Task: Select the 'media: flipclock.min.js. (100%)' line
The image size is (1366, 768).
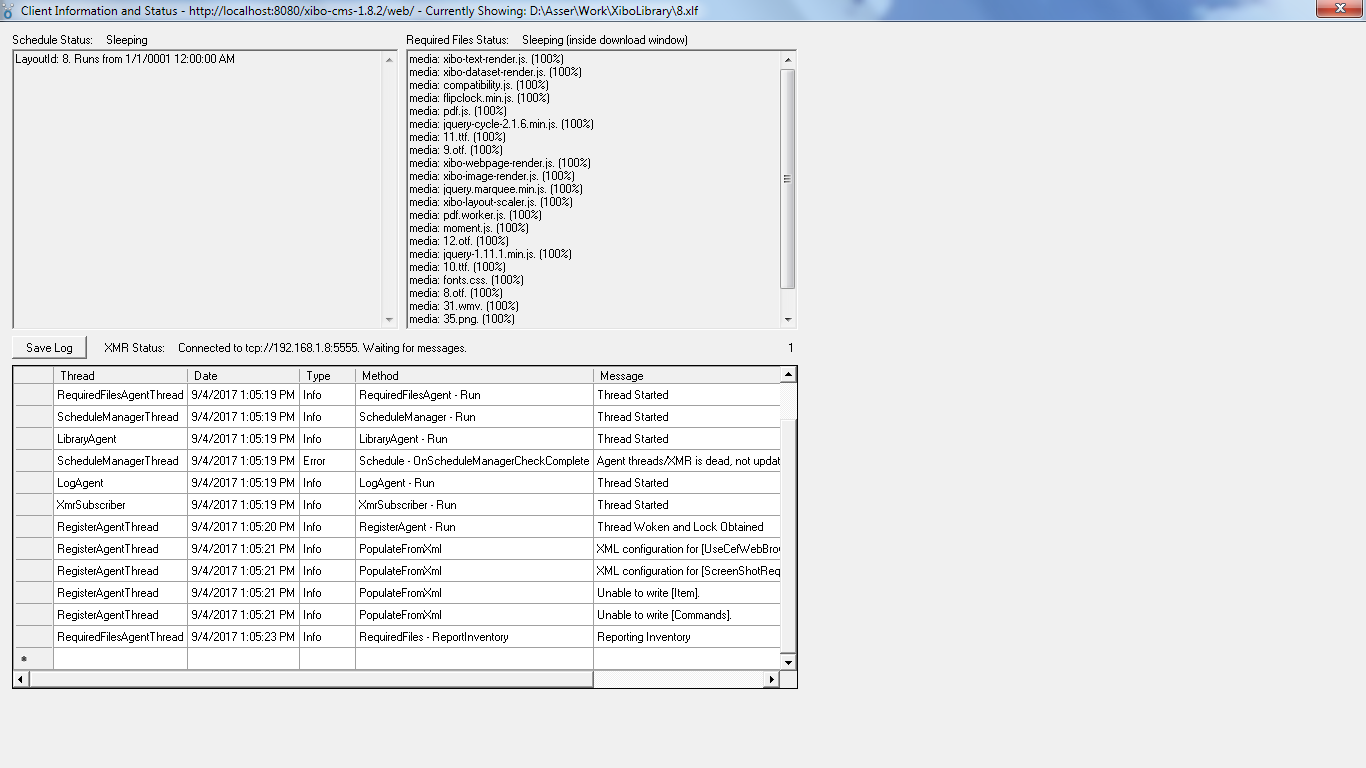Action: 479,98
